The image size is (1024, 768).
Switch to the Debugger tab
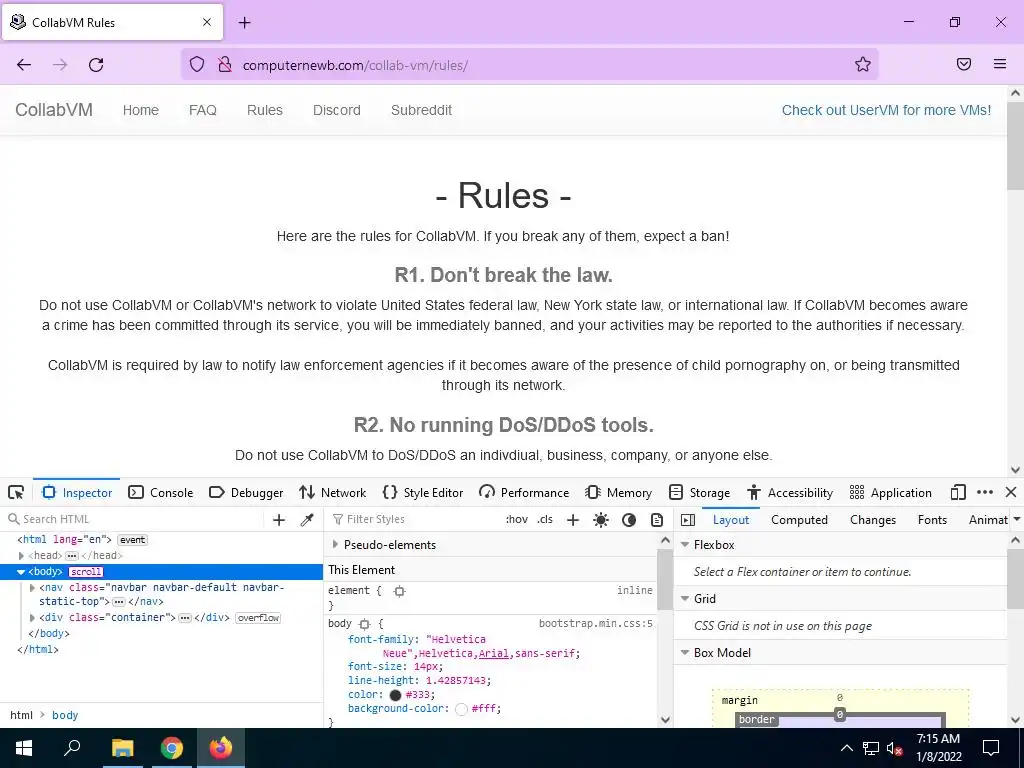coord(246,492)
